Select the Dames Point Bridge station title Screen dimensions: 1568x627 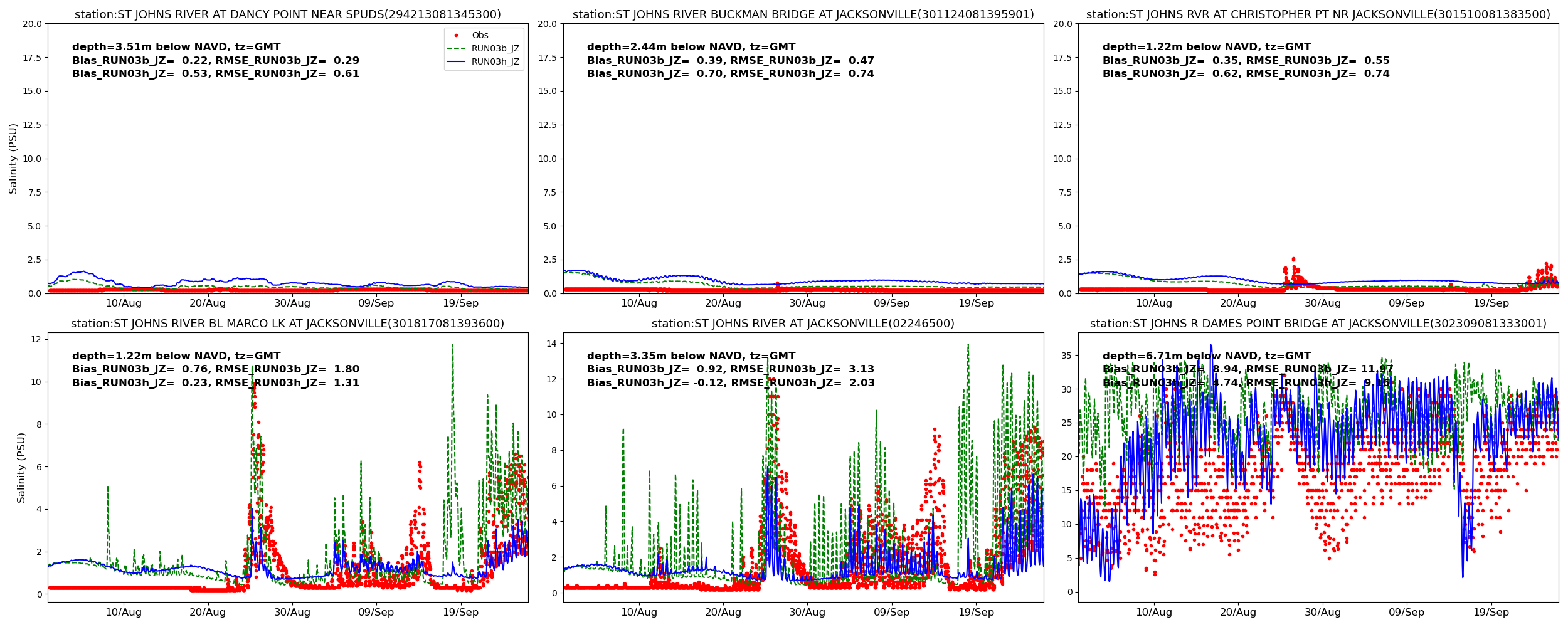coord(1318,324)
